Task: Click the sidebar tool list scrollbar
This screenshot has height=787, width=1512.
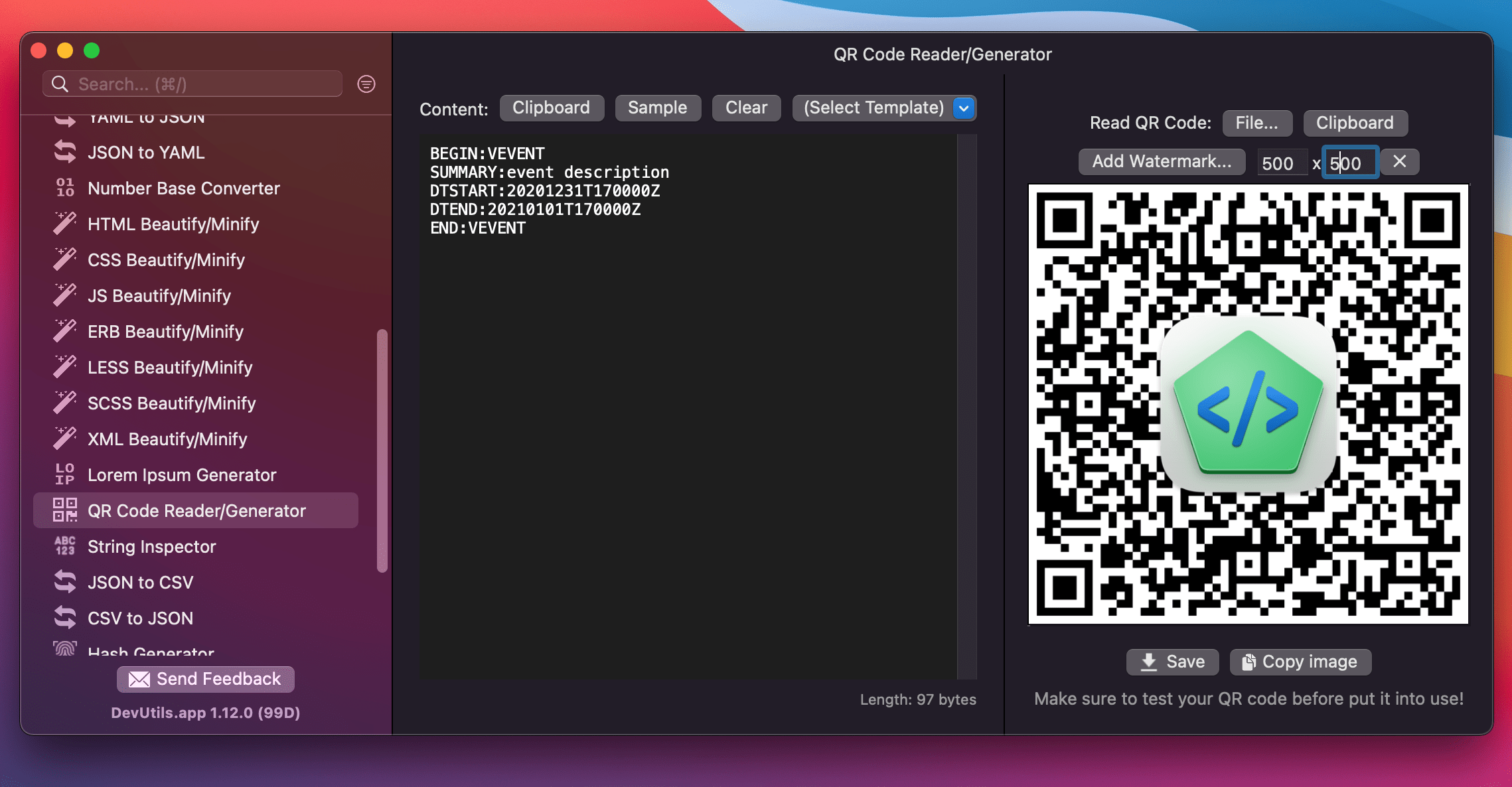Action: [382, 451]
